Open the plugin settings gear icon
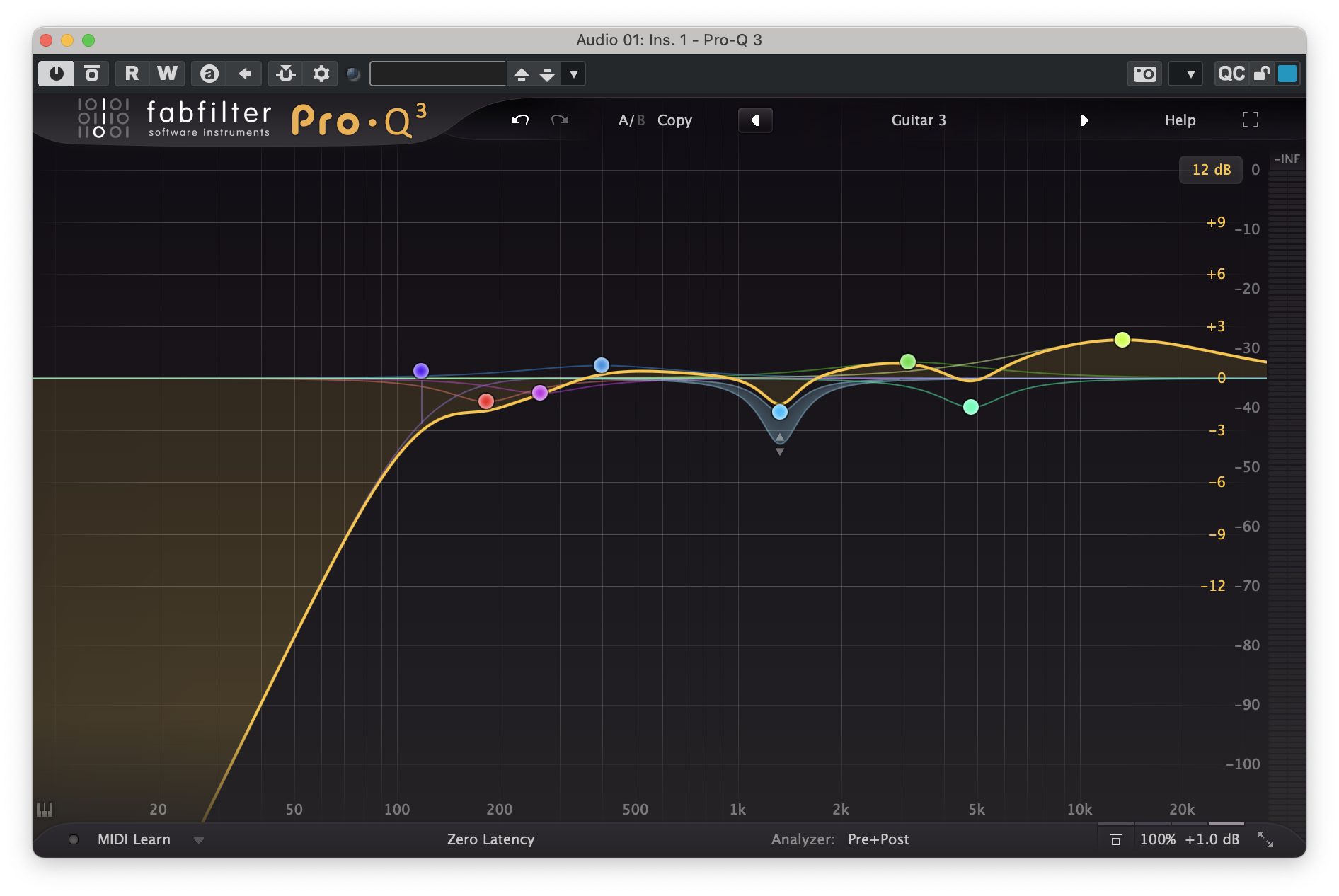Viewport: 1339px width, 896px height. (x=321, y=74)
